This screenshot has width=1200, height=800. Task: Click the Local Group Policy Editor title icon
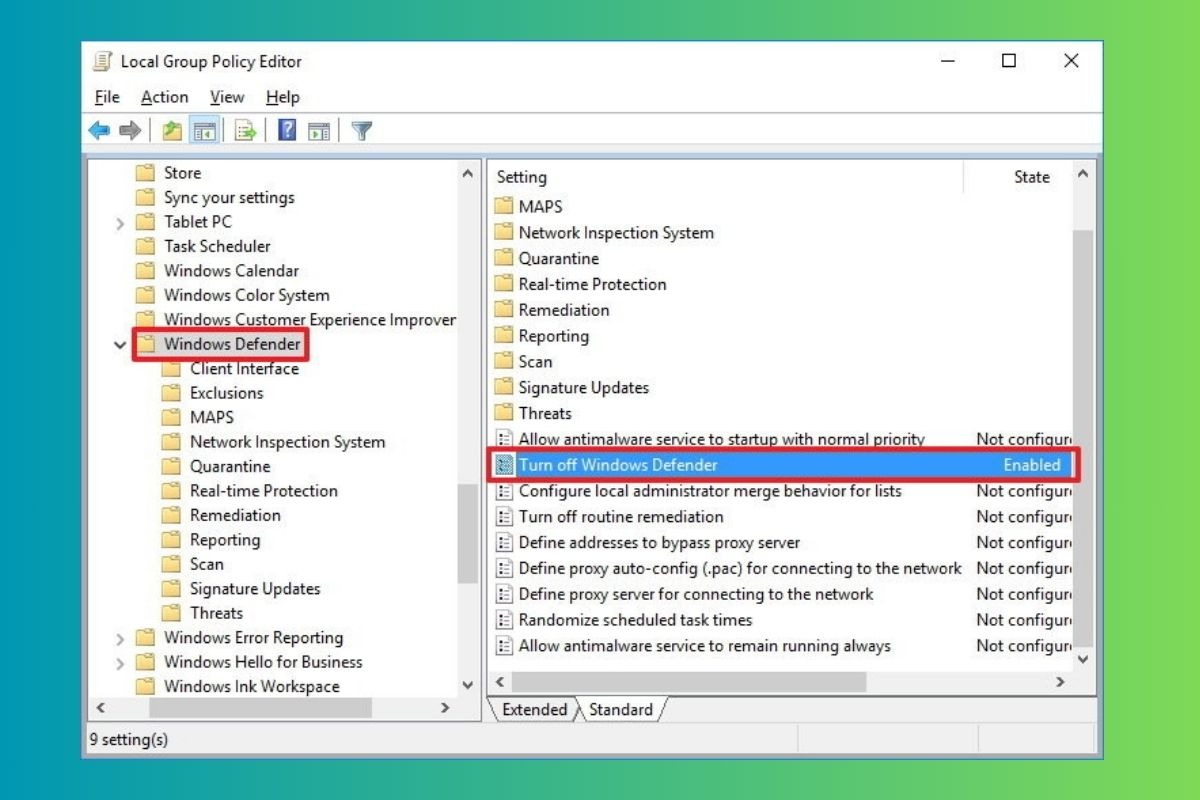tap(102, 61)
